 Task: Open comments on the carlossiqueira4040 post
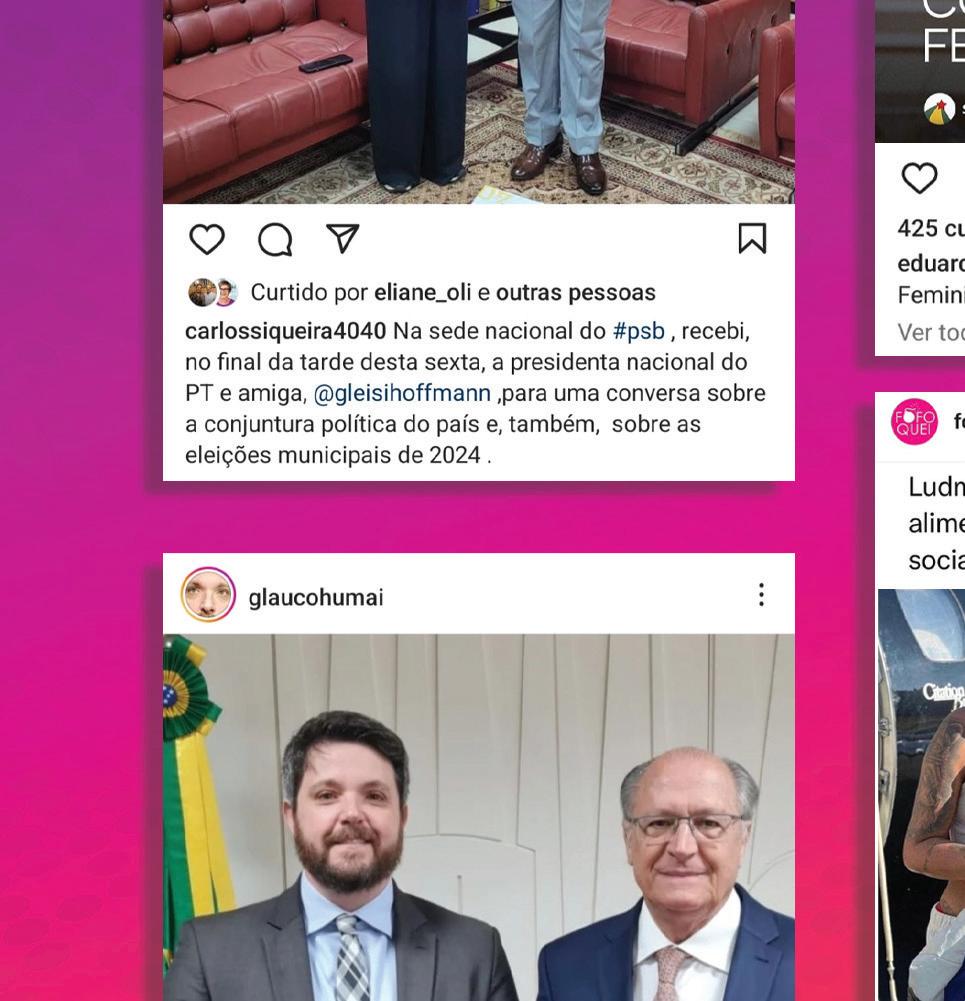pos(275,239)
